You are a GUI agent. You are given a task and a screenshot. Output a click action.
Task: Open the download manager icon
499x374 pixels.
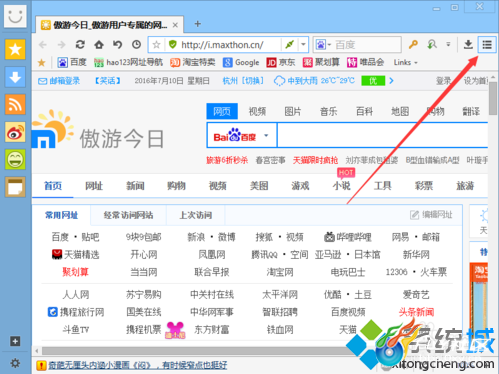click(468, 44)
